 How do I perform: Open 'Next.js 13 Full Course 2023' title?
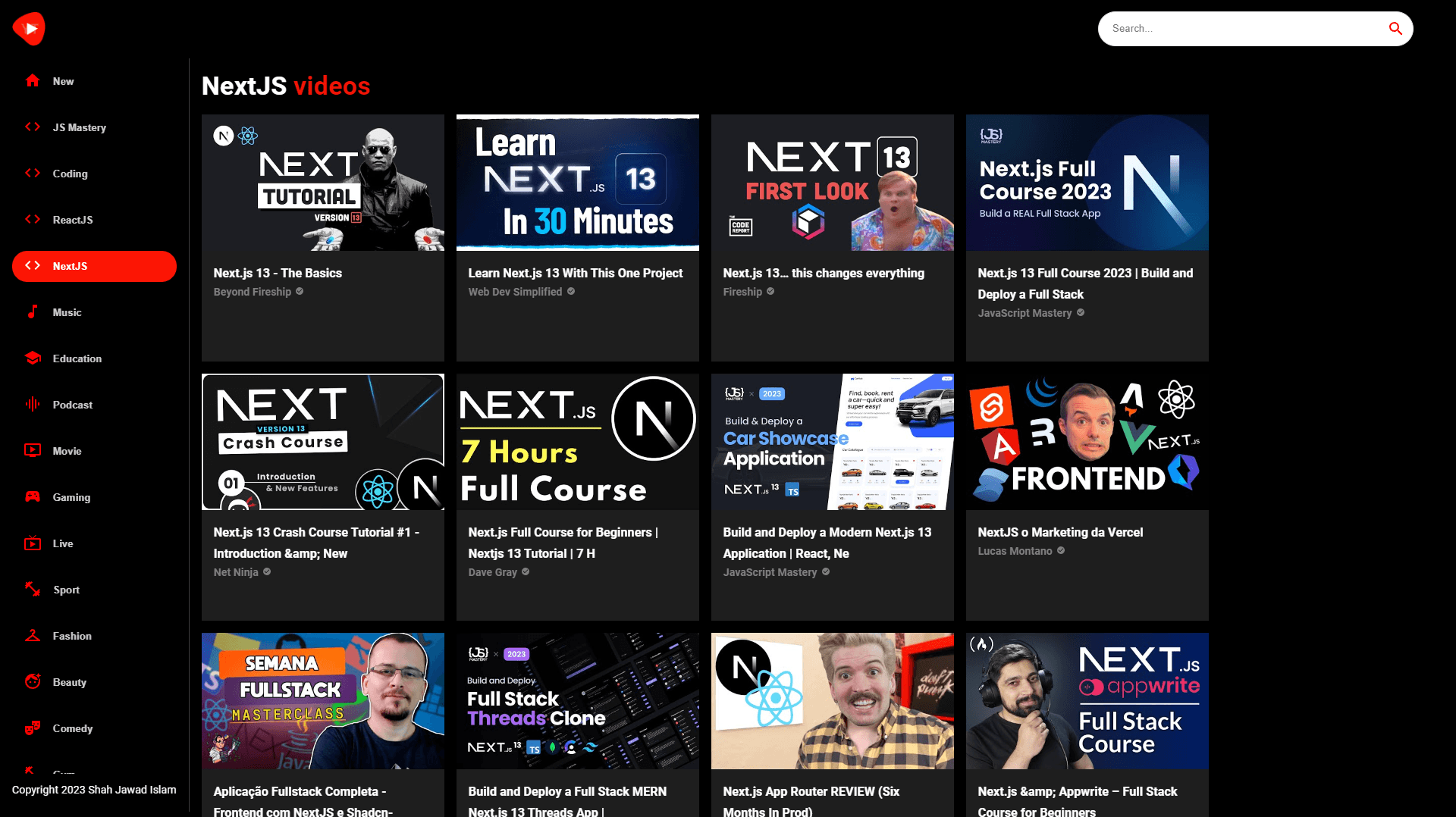[1085, 283]
